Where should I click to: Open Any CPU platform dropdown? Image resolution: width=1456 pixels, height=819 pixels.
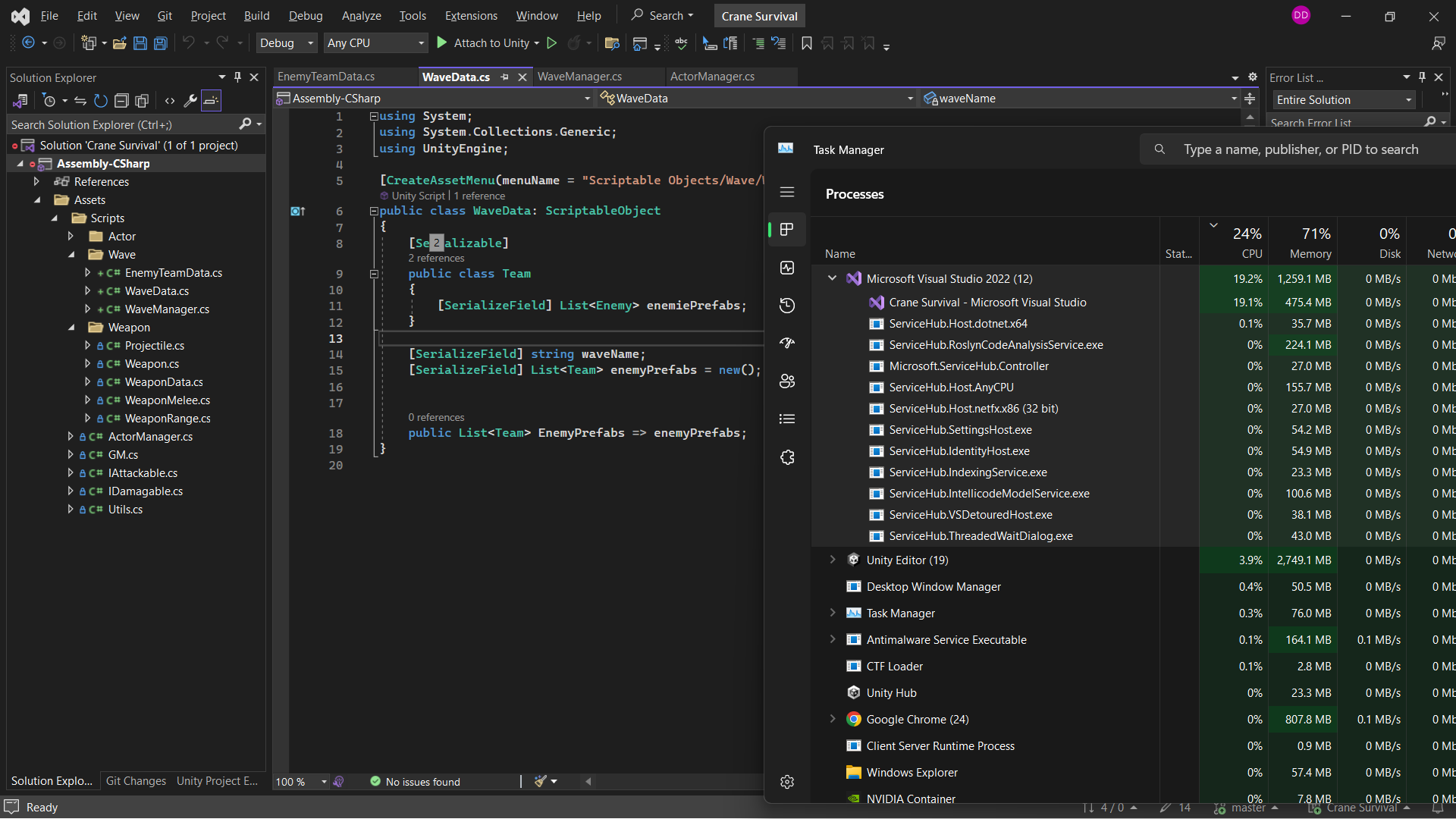(x=375, y=43)
